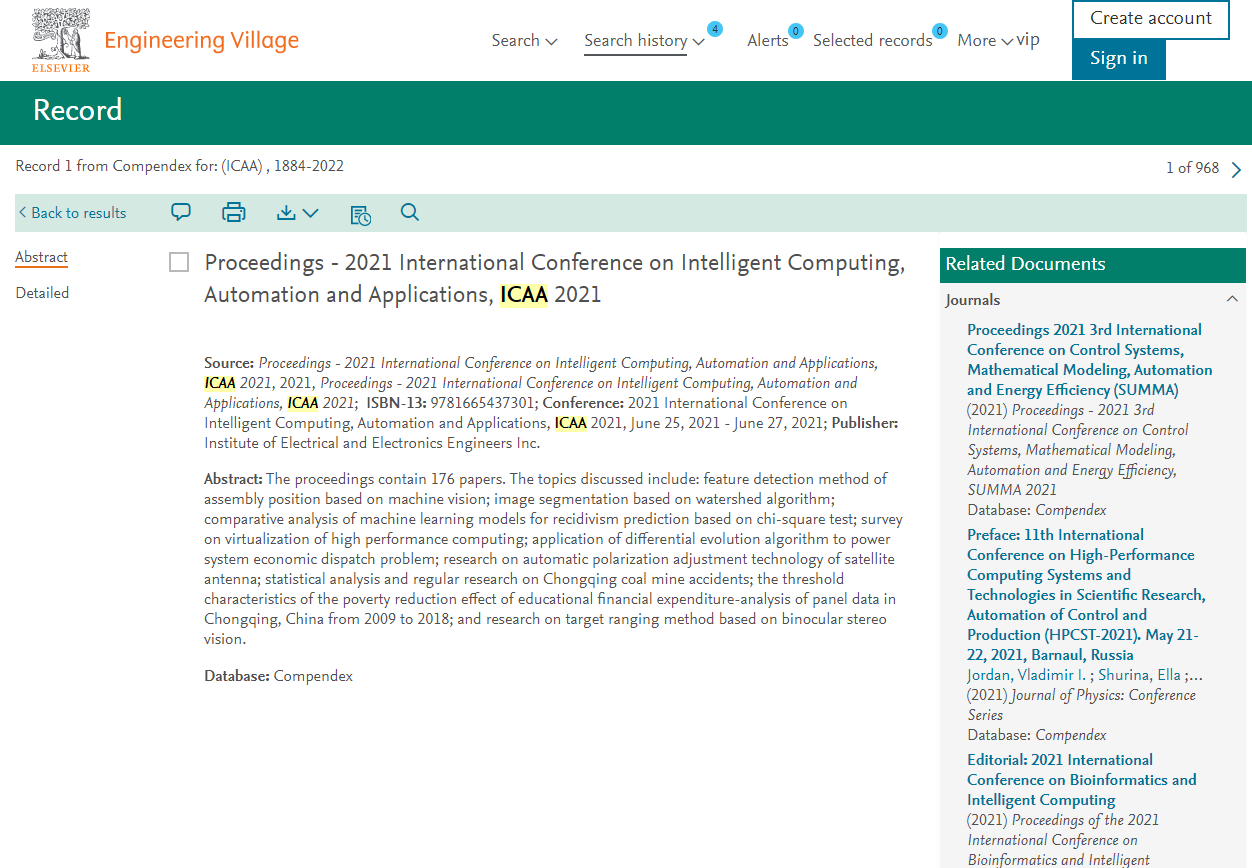Click the Elsevier tree logo

point(62,40)
